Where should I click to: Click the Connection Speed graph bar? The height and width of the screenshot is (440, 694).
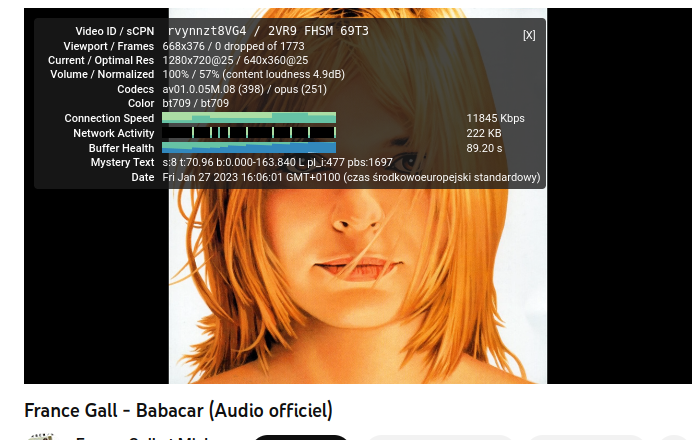(x=249, y=118)
